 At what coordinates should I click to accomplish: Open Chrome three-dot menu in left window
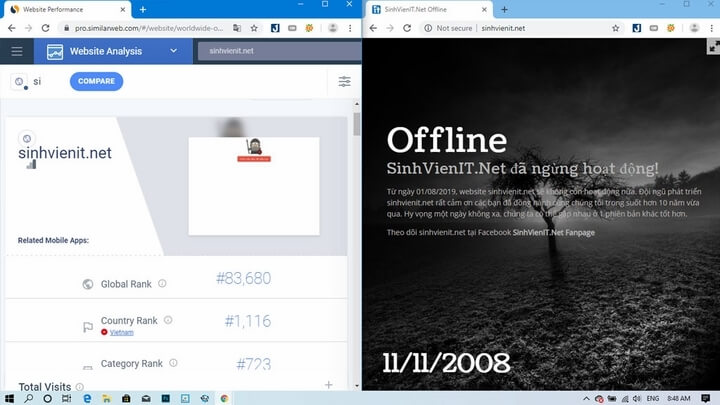click(350, 28)
